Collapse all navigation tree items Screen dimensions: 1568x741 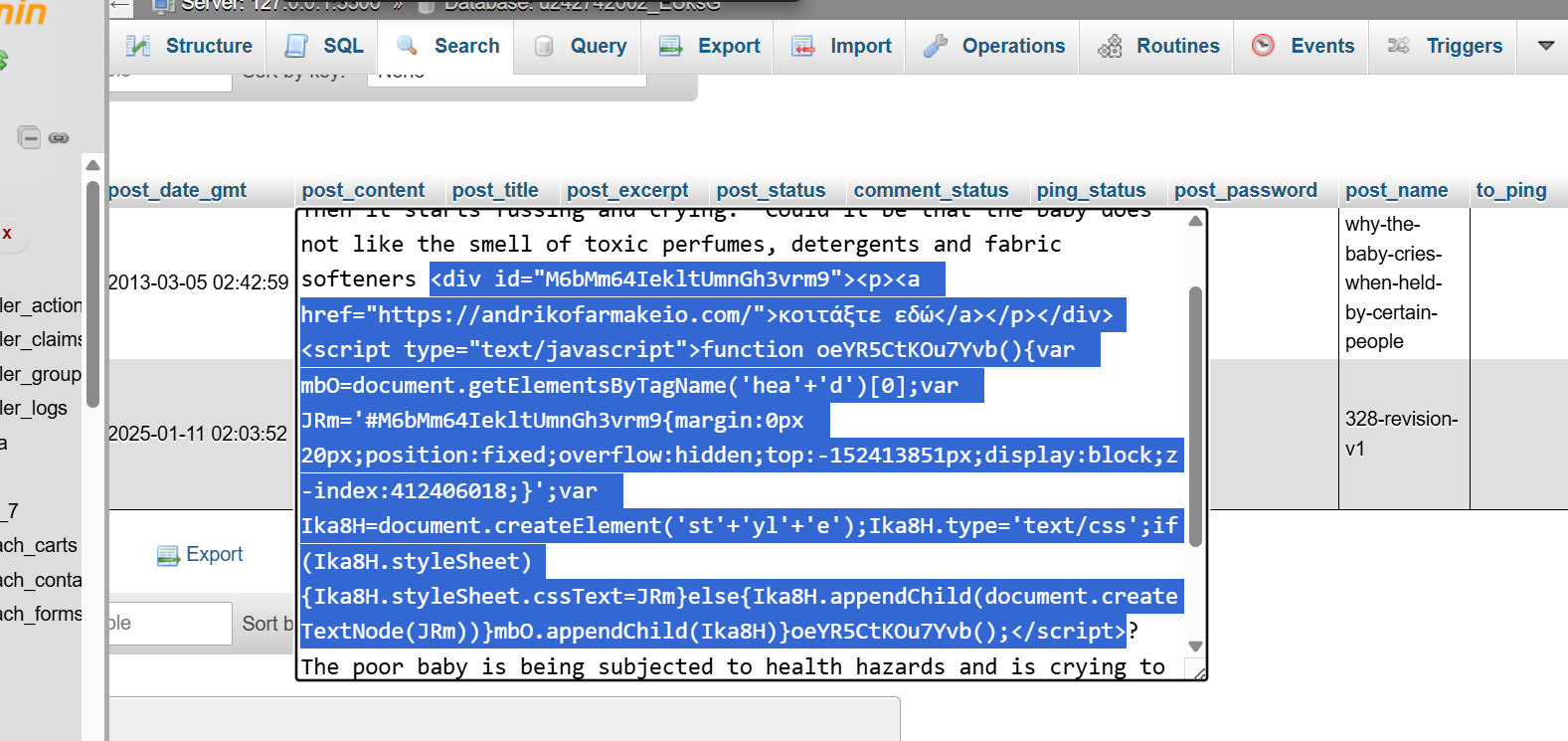click(30, 137)
